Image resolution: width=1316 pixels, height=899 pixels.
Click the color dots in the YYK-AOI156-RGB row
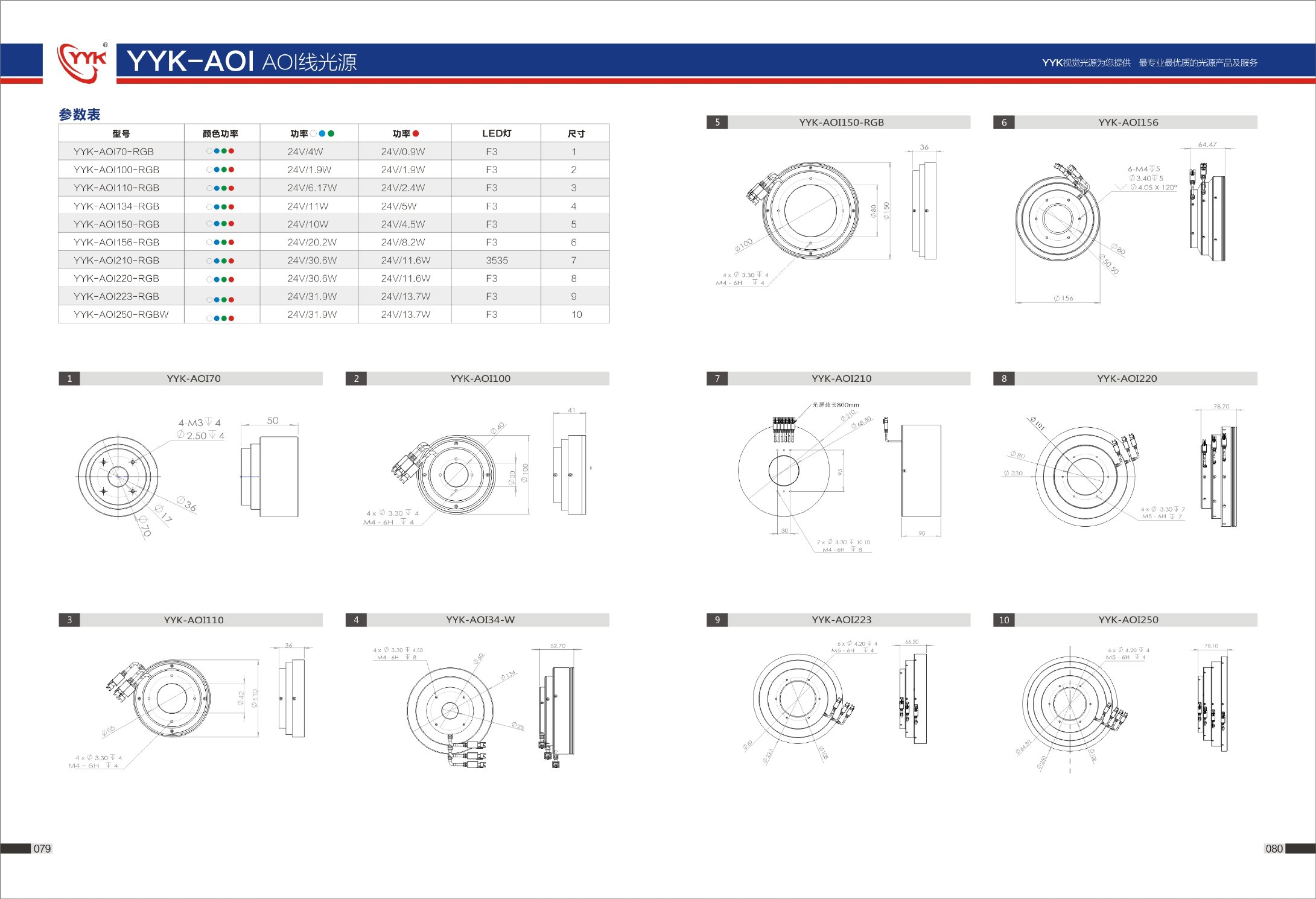220,243
